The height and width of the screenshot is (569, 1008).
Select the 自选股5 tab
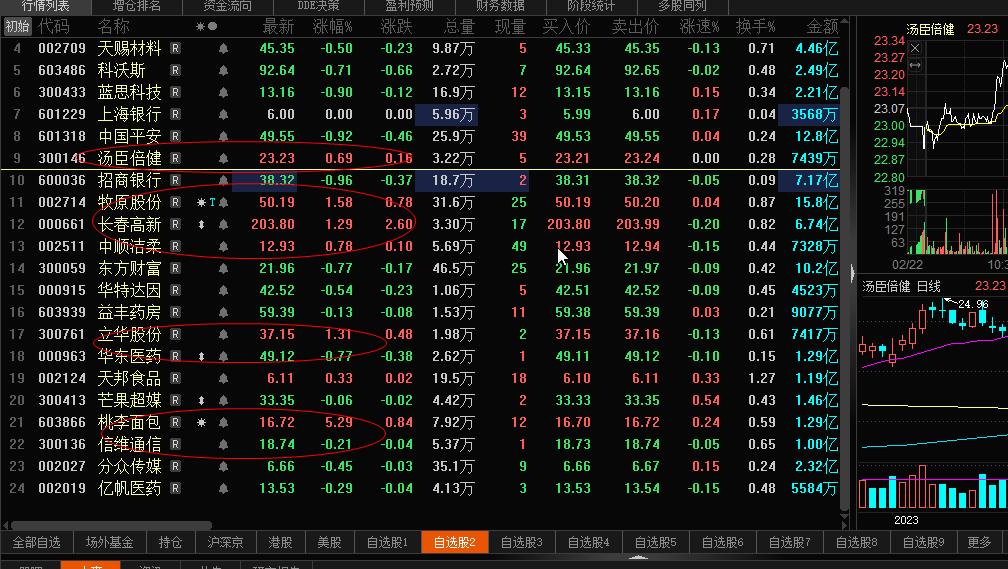coord(655,542)
